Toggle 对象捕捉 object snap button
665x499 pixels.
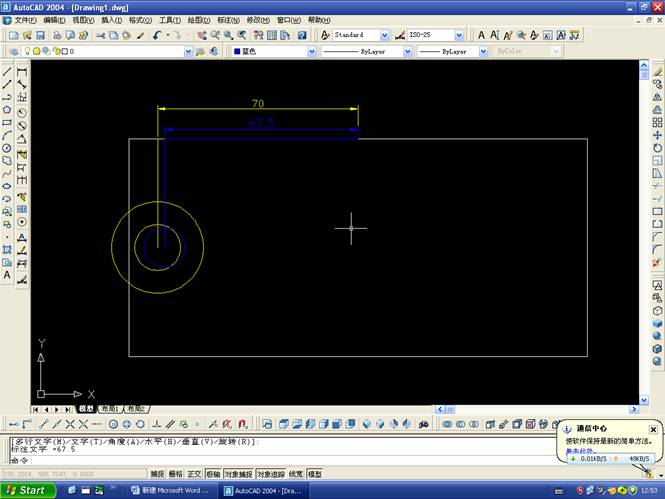[x=237, y=474]
